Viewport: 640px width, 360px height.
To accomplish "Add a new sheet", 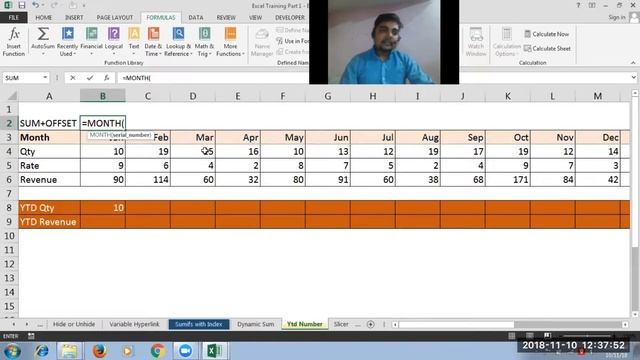I will point(371,324).
